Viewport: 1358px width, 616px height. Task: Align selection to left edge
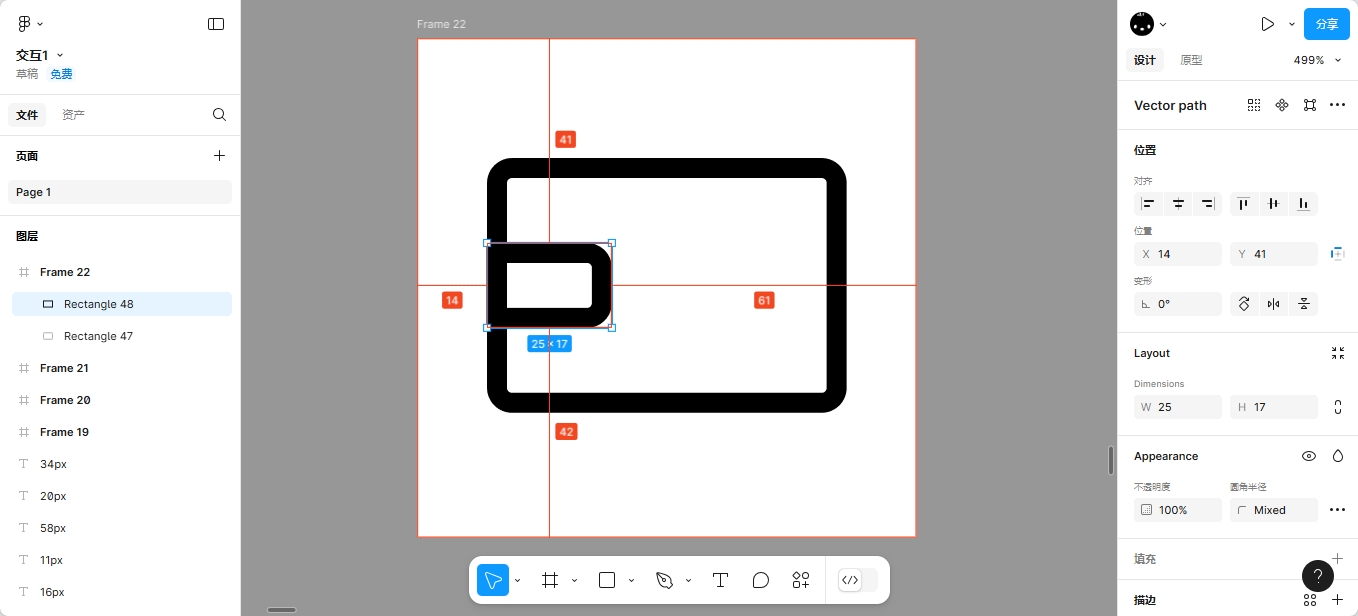[1148, 204]
